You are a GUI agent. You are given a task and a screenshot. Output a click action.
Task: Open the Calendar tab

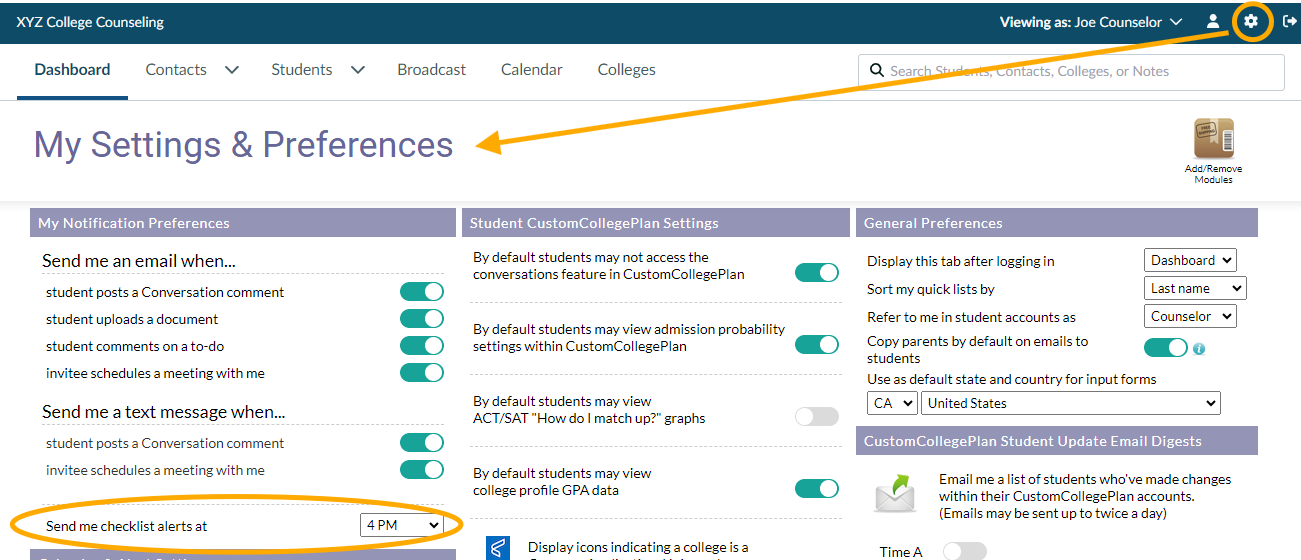tap(531, 70)
